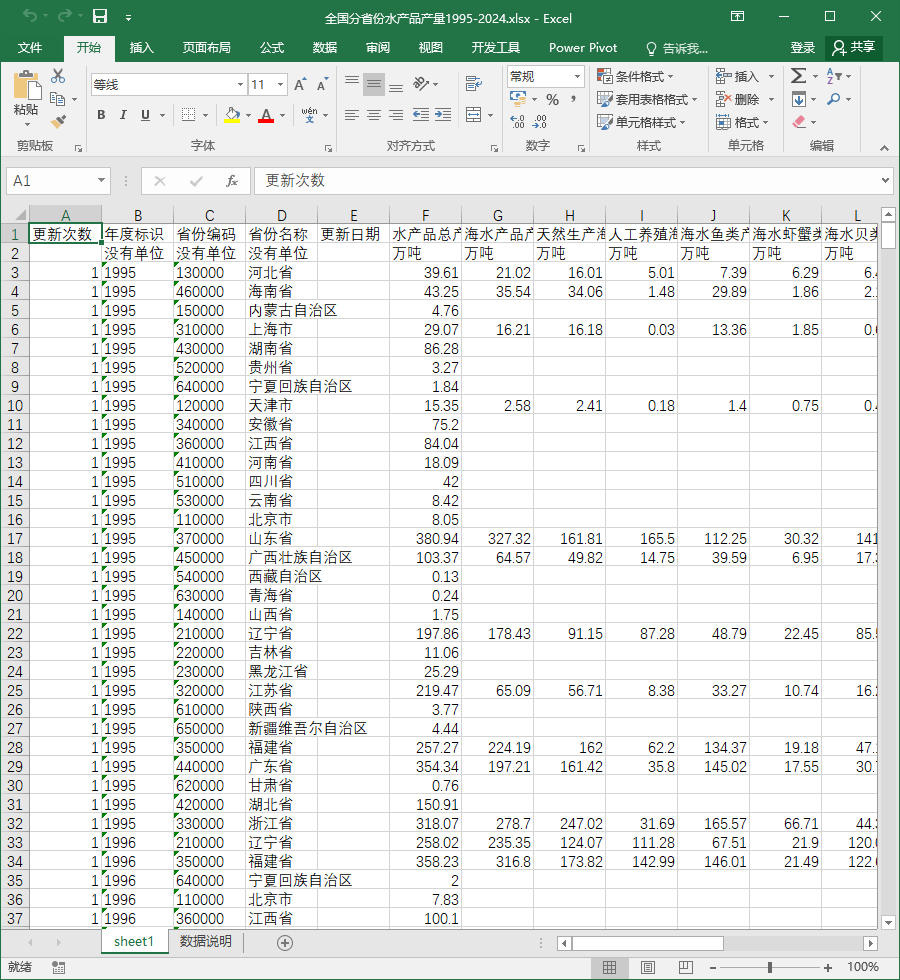Open the font size dropdown
This screenshot has width=900, height=980.
pyautogui.click(x=281, y=84)
